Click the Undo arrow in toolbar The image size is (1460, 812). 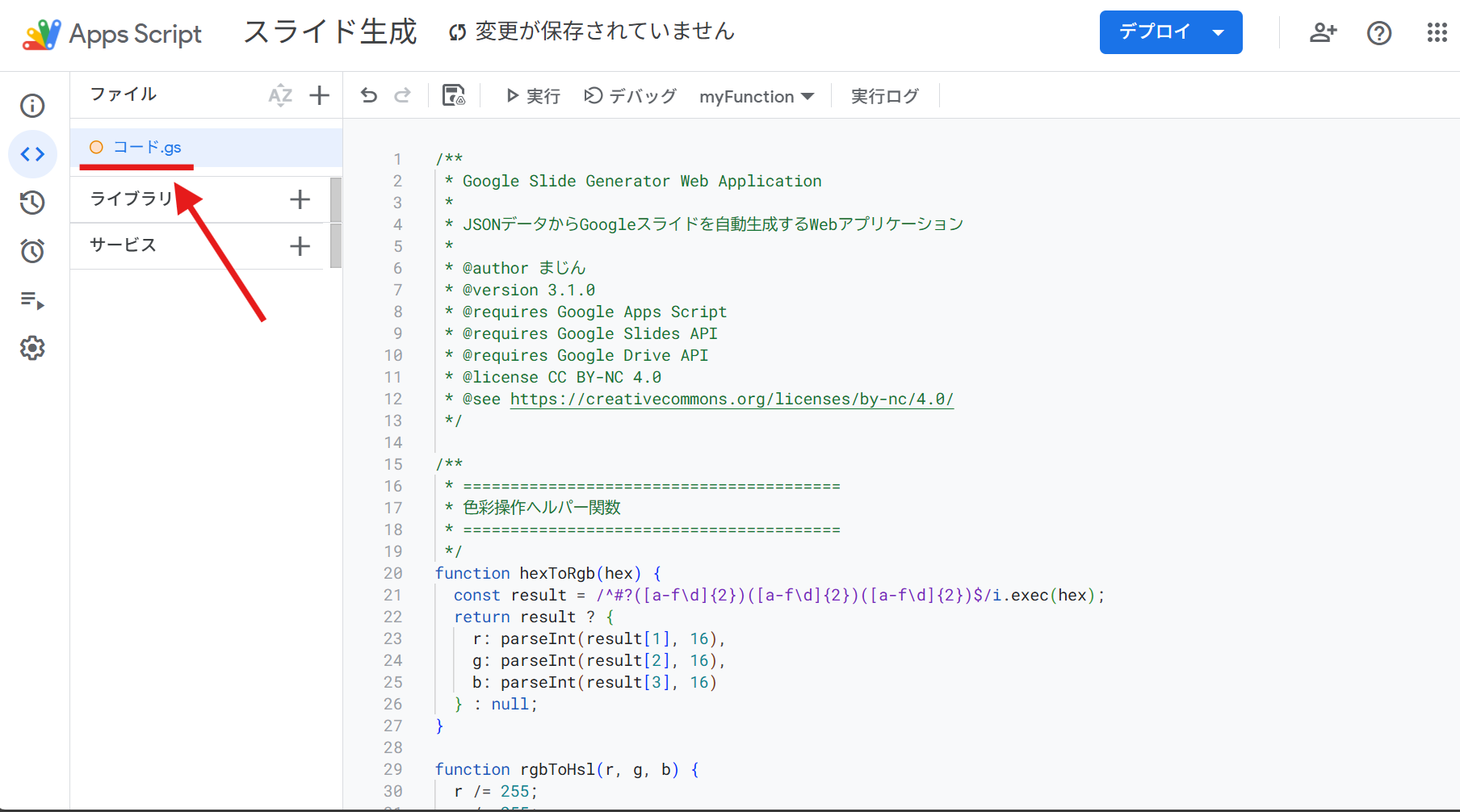pyautogui.click(x=369, y=96)
